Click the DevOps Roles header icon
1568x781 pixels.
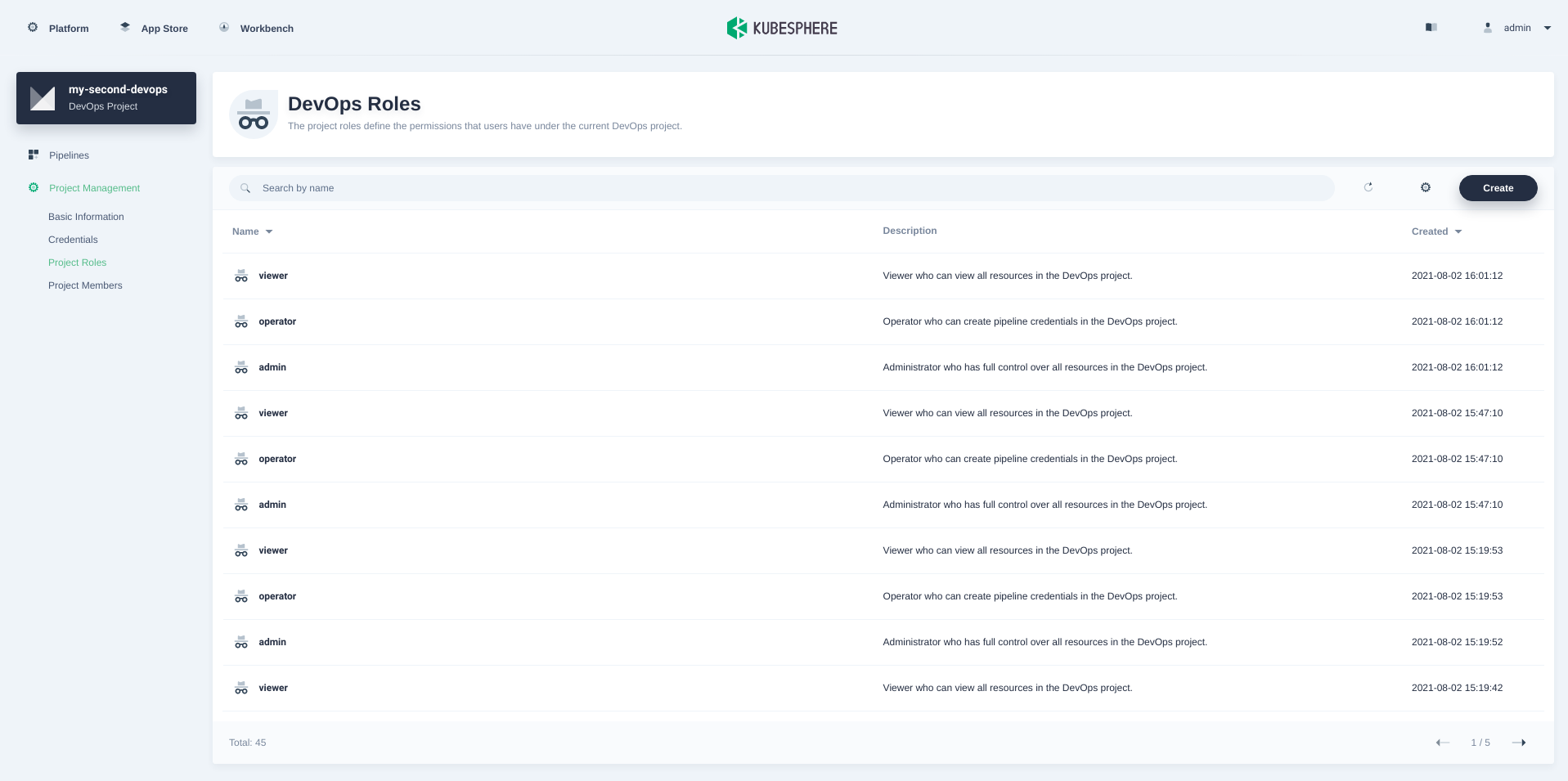click(x=254, y=114)
